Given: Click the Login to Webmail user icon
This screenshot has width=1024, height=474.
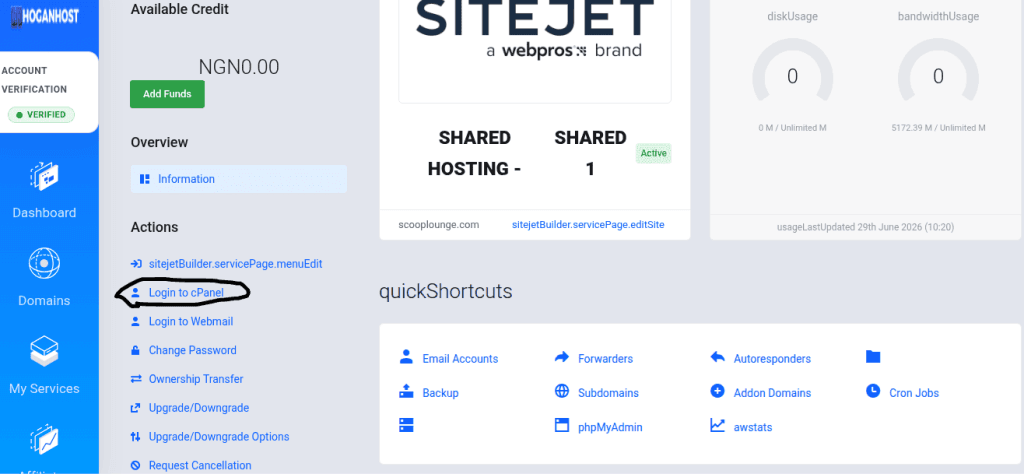Looking at the screenshot, I should point(136,321).
